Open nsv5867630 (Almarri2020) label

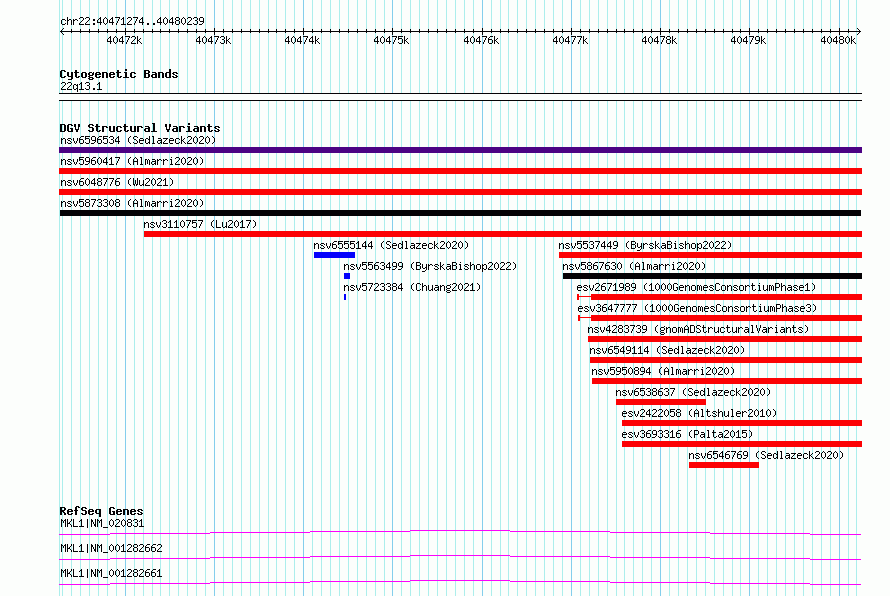(x=635, y=266)
